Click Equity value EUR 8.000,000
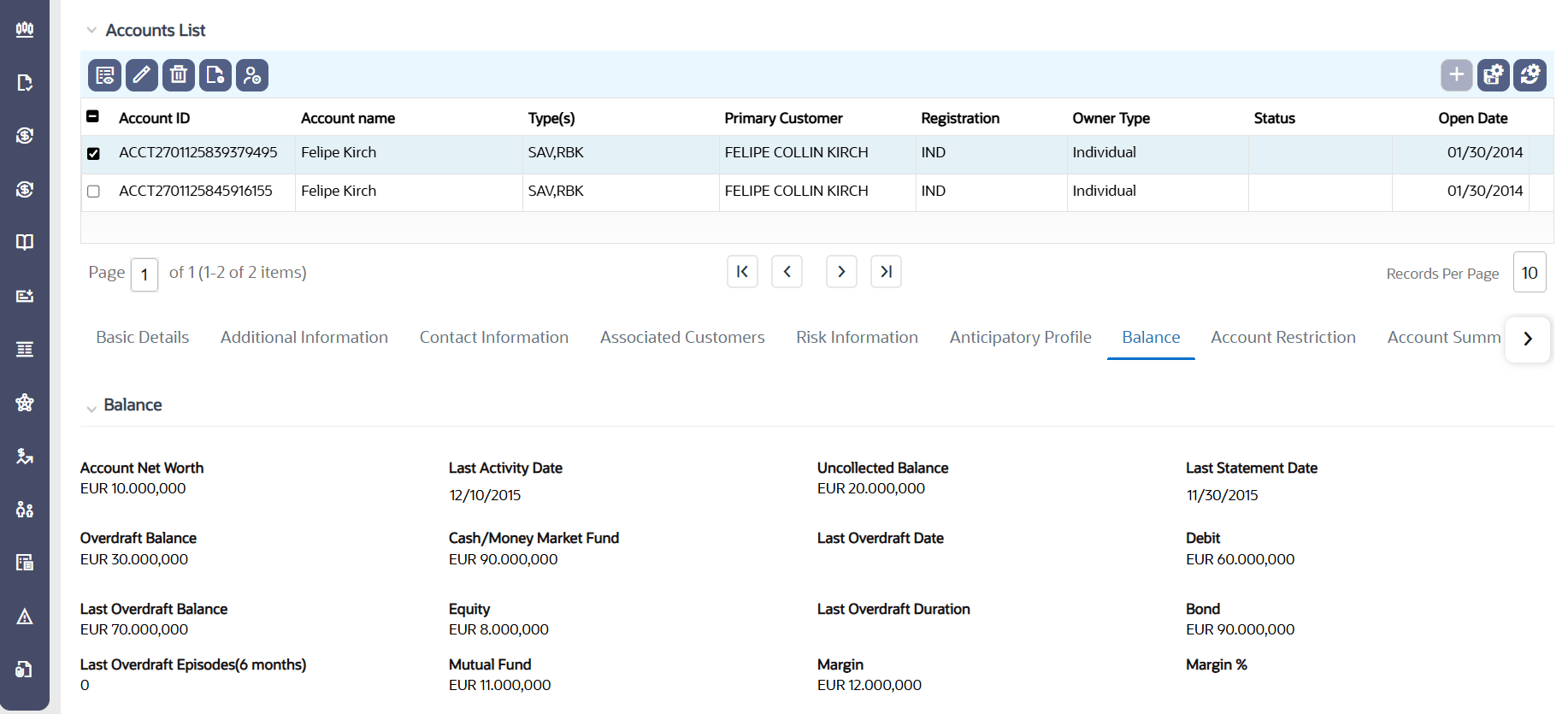The width and height of the screenshot is (1568, 714). (x=499, y=629)
